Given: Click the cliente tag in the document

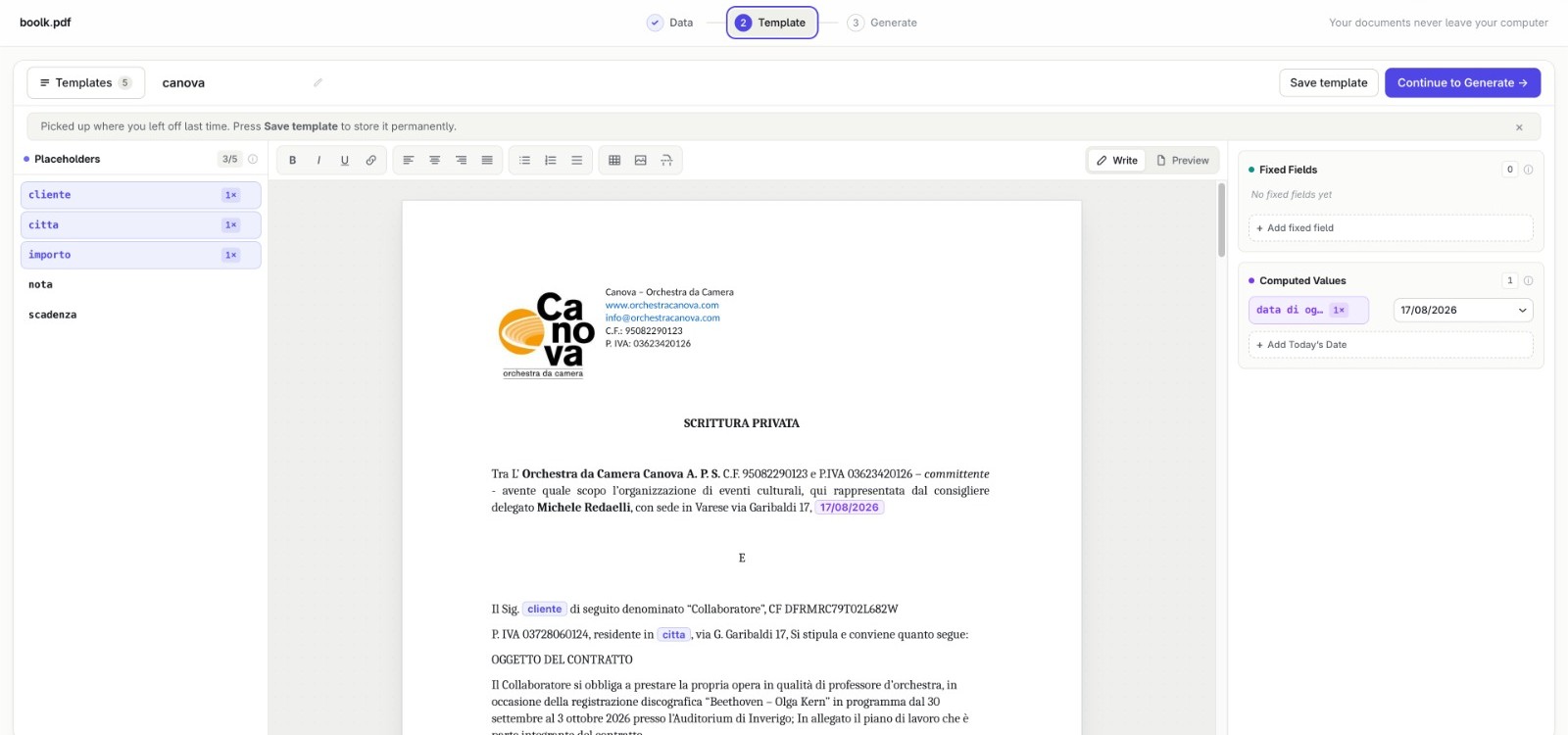Looking at the screenshot, I should click(545, 610).
